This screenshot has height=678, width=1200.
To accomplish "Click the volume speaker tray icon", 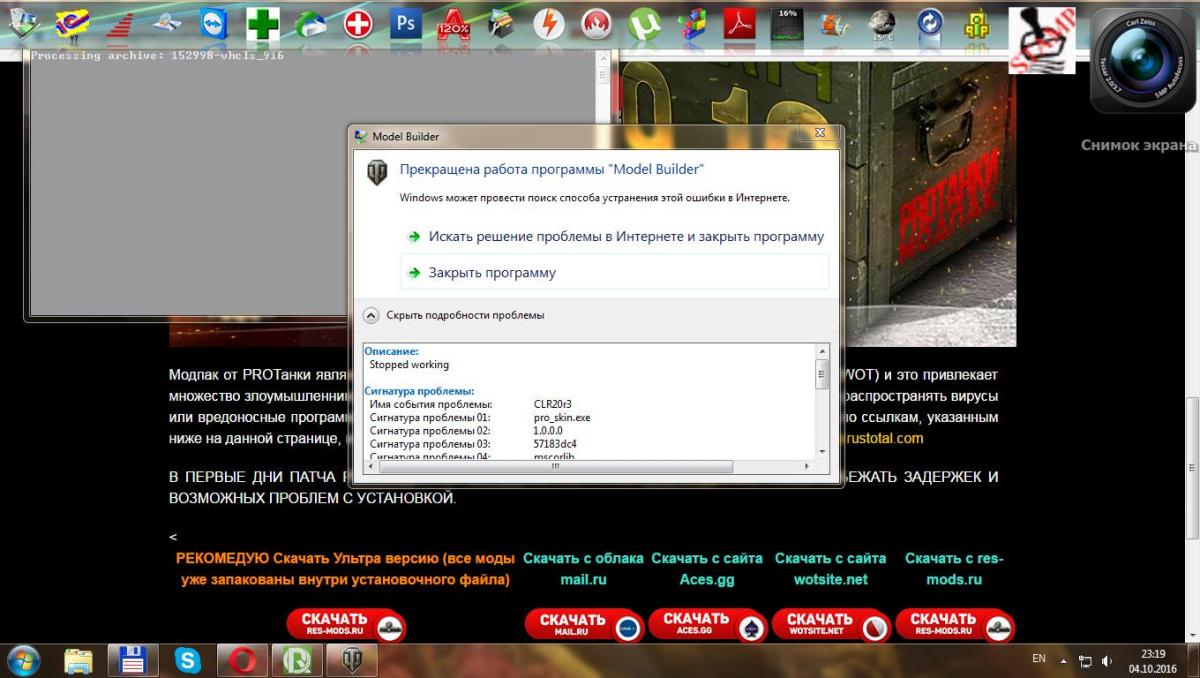I will coord(1107,661).
